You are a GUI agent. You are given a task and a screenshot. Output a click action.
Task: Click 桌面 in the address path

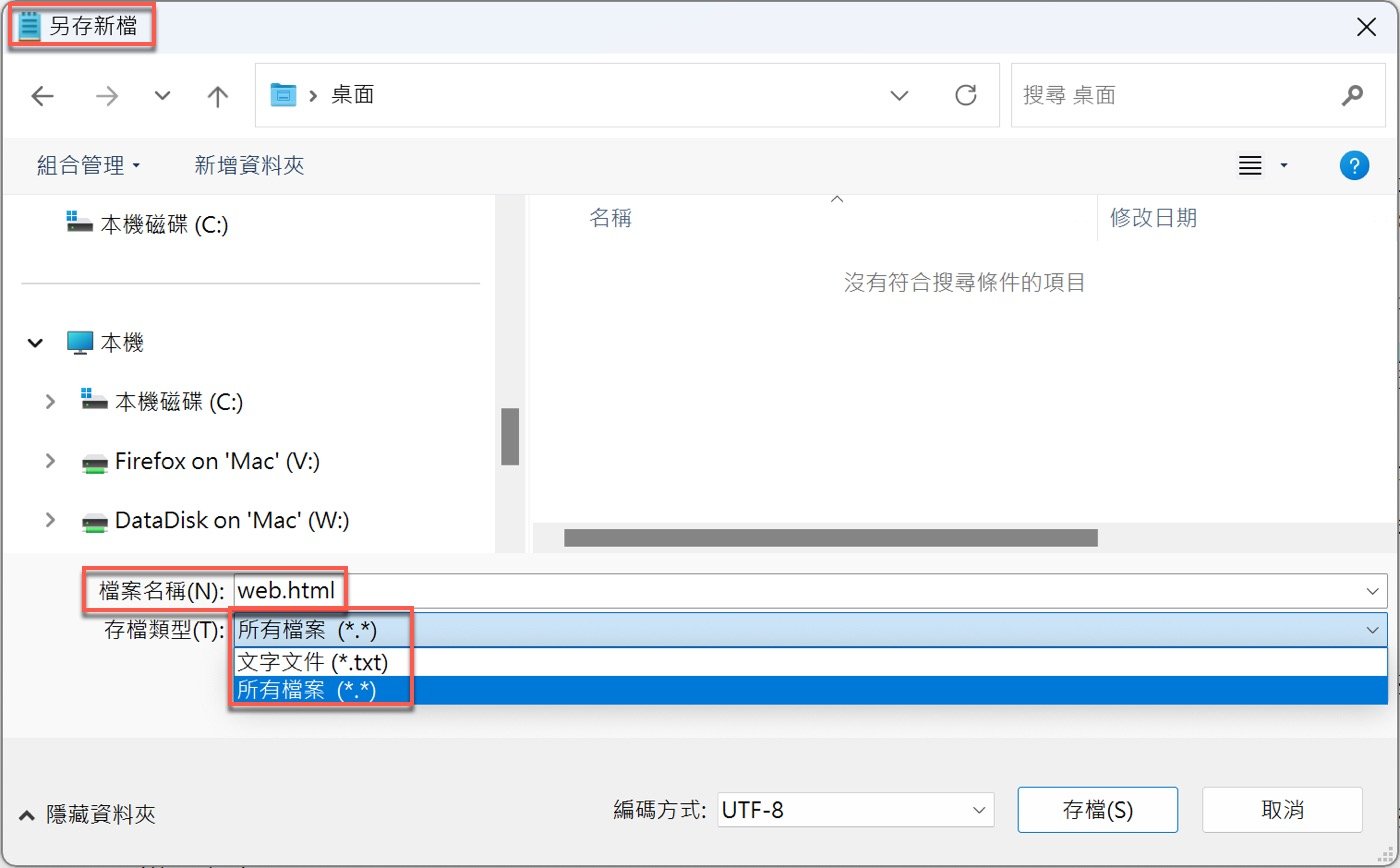pos(352,95)
